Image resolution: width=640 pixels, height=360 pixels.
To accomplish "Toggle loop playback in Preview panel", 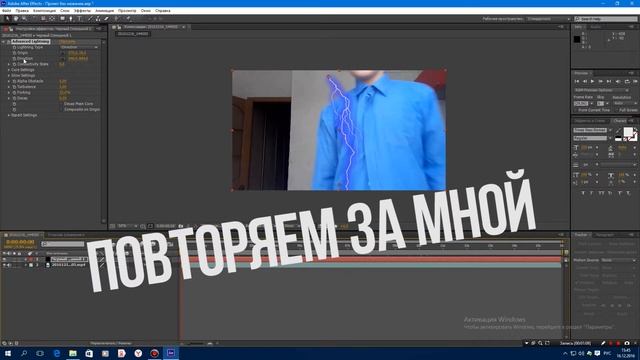I will pyautogui.click(x=627, y=82).
